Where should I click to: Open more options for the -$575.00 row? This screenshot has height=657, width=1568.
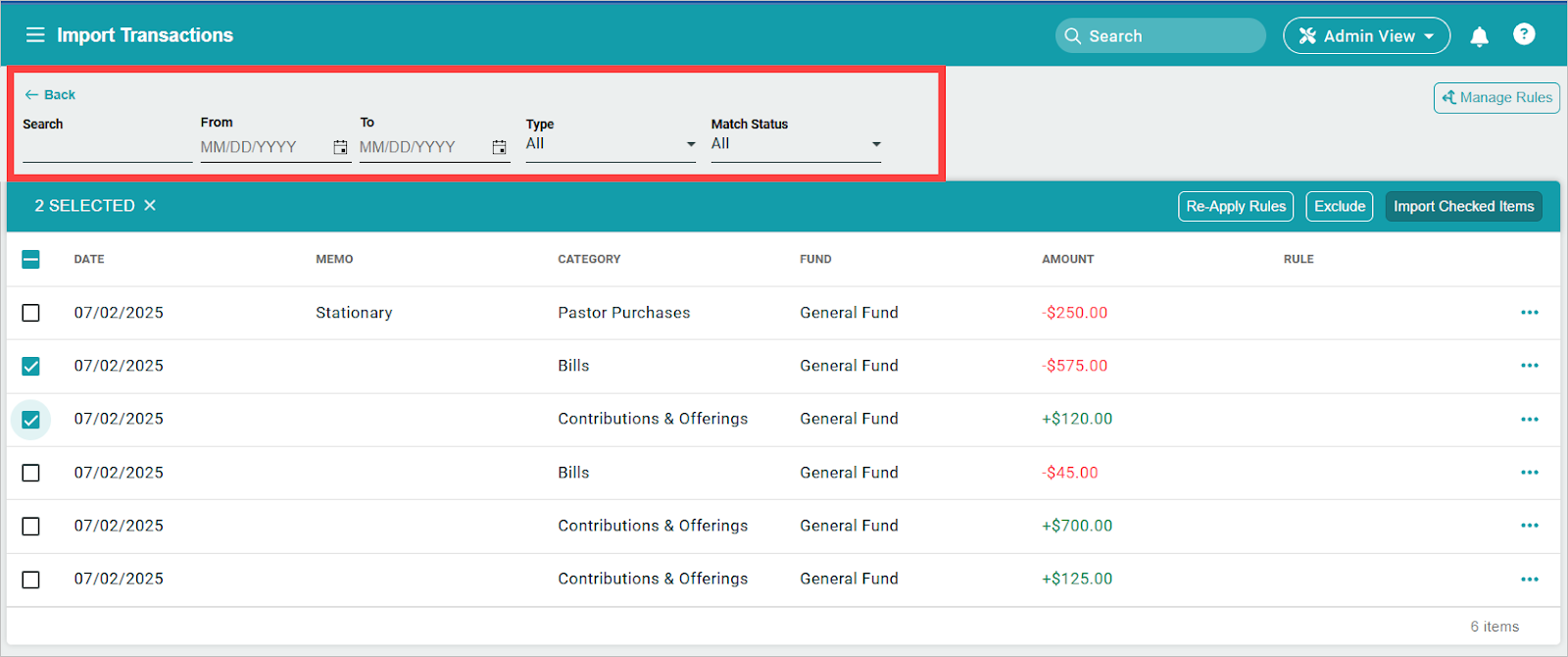(1529, 366)
